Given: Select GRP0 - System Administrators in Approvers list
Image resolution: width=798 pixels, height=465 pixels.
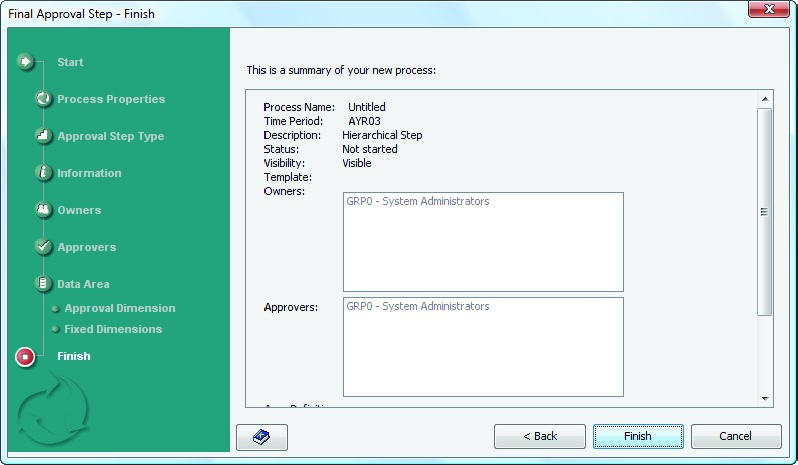Looking at the screenshot, I should 418,307.
